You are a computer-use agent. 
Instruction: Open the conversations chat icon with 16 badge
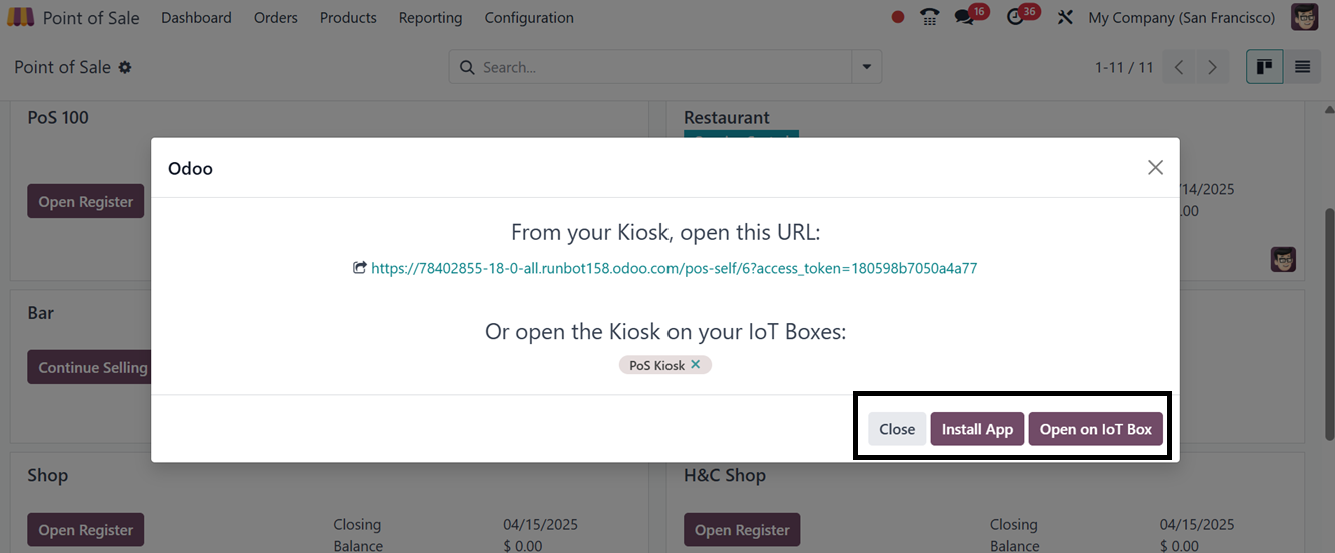click(x=965, y=17)
